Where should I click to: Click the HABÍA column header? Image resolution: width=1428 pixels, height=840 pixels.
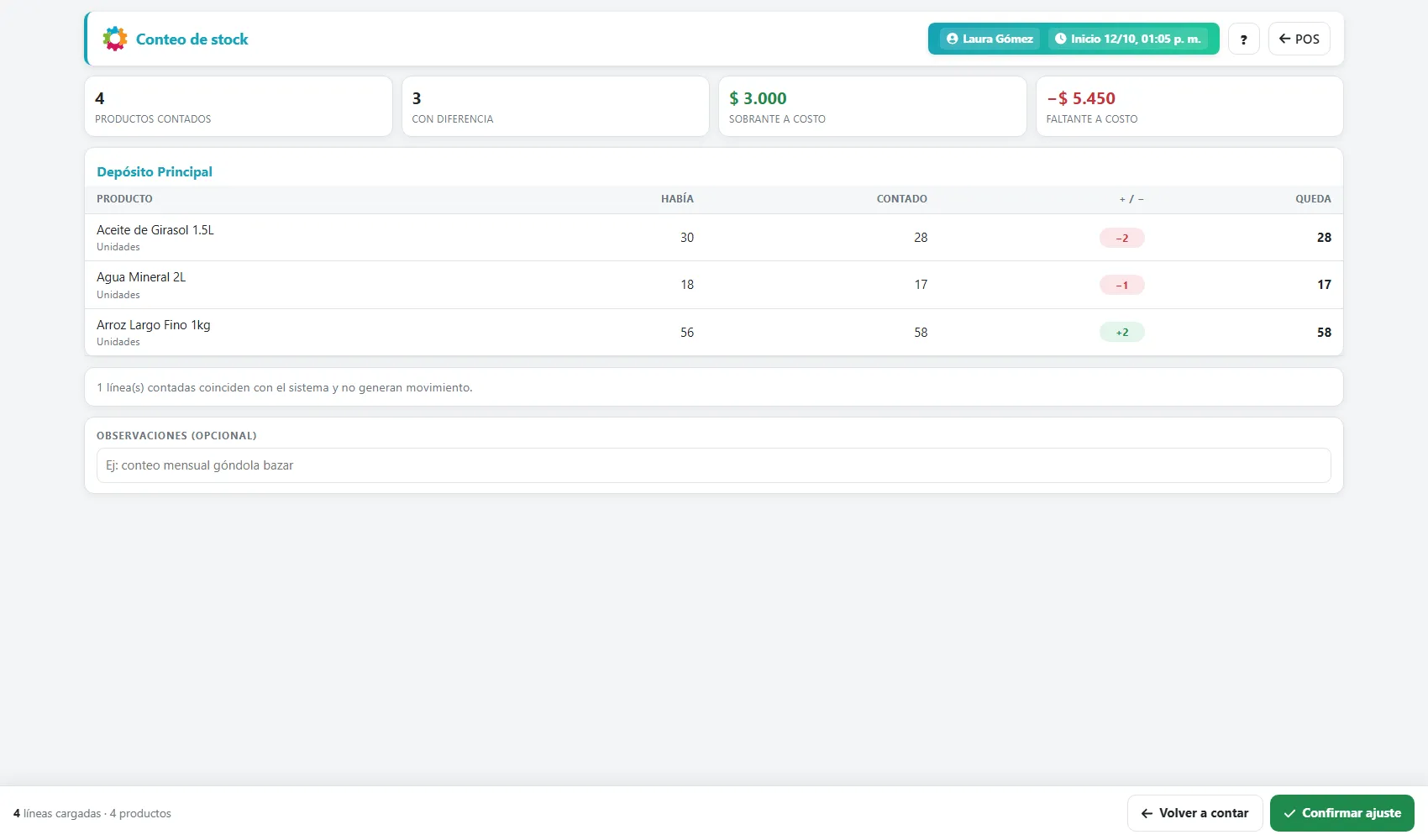point(677,199)
